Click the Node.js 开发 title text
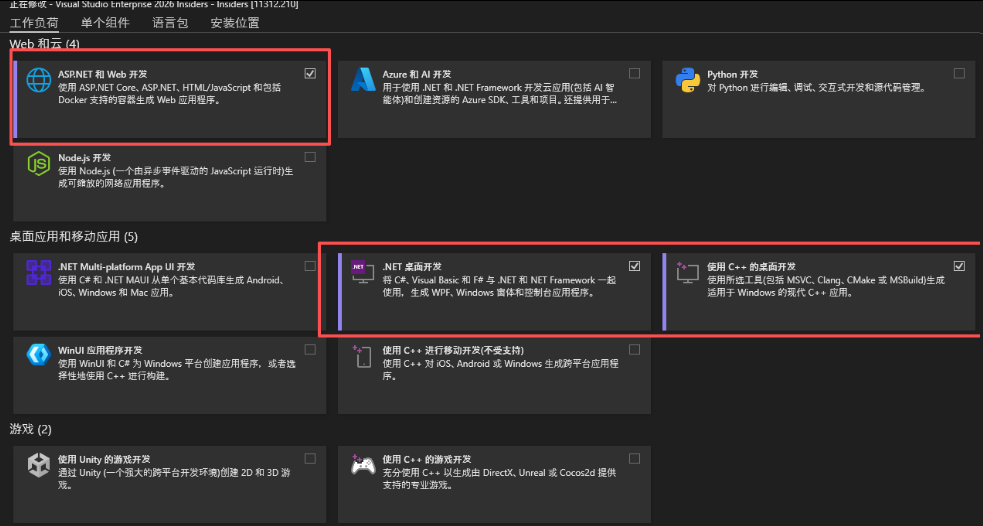The height and width of the screenshot is (526, 983). (x=85, y=157)
